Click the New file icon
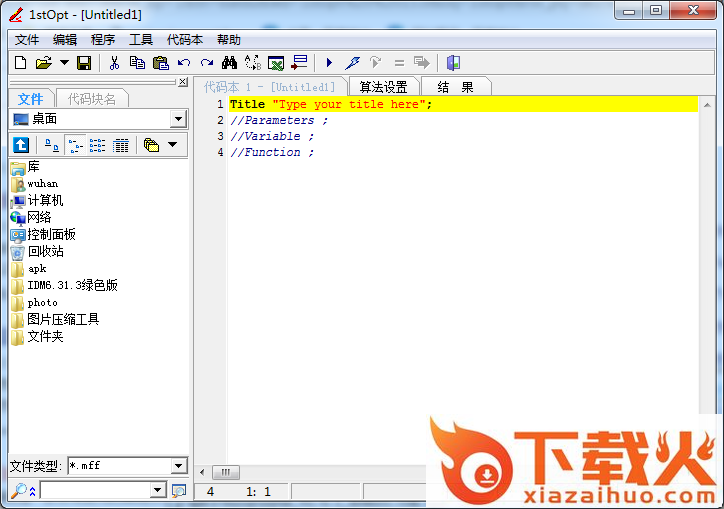This screenshot has width=724, height=509. pos(21,63)
